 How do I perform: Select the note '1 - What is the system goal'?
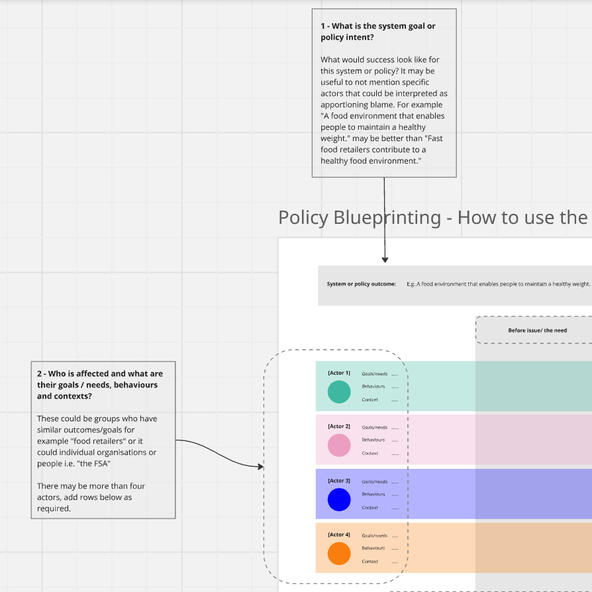[x=384, y=93]
